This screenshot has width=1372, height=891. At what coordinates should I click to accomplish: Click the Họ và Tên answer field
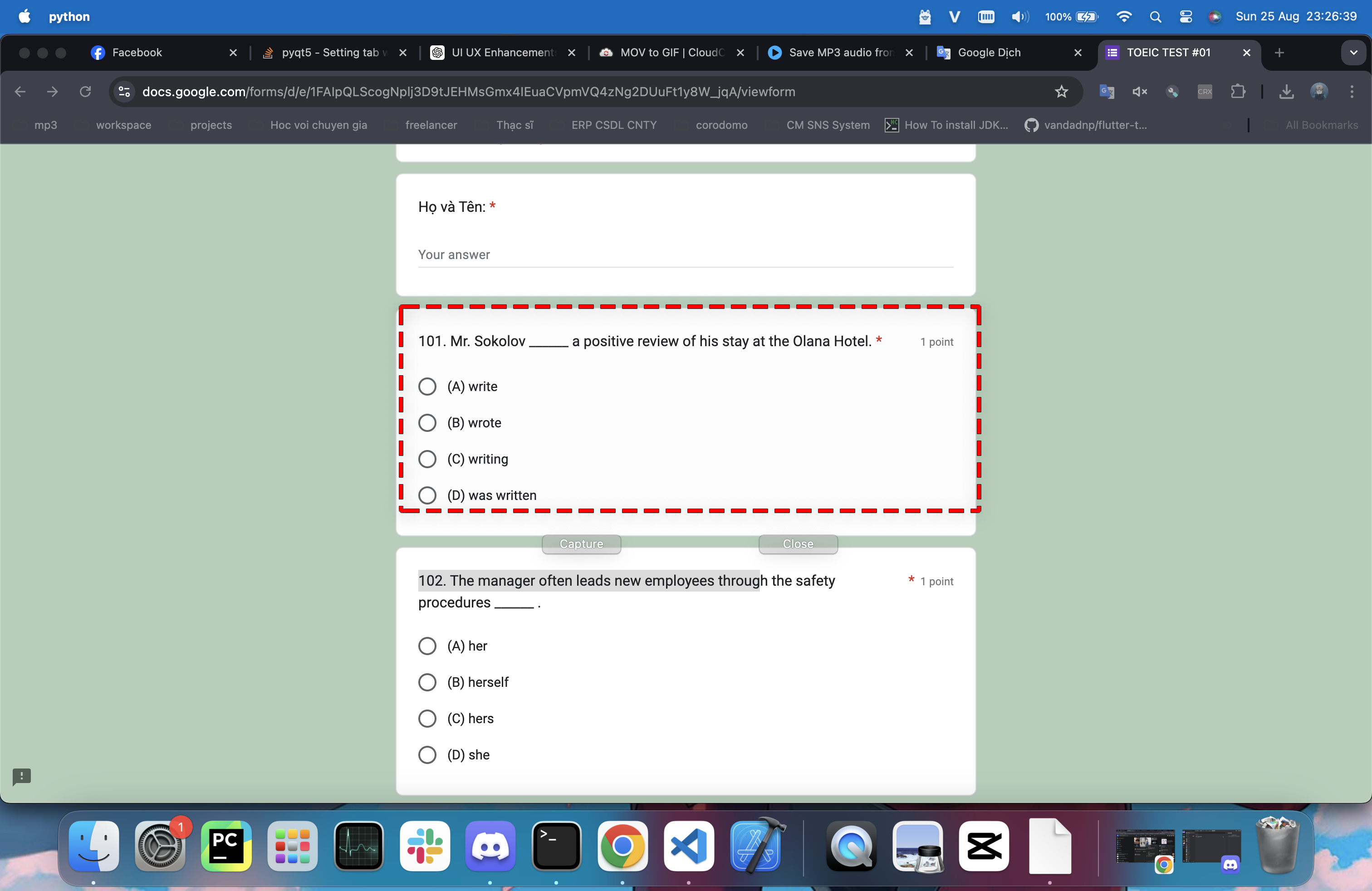(x=685, y=255)
